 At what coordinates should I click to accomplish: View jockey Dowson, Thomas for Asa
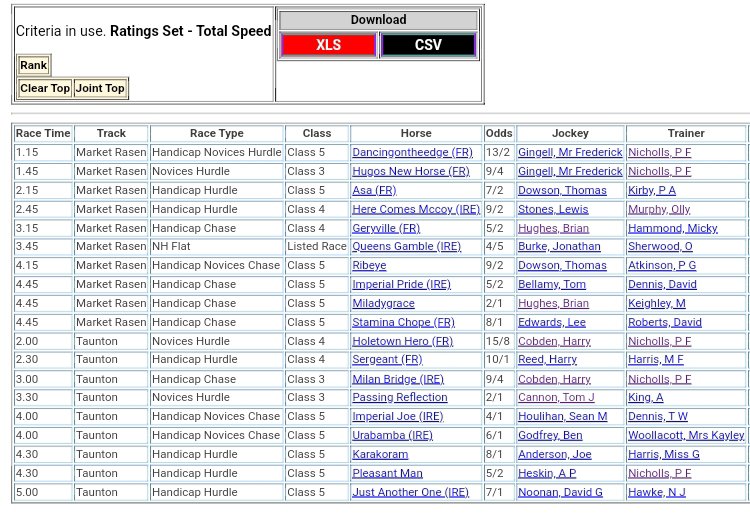tap(562, 191)
